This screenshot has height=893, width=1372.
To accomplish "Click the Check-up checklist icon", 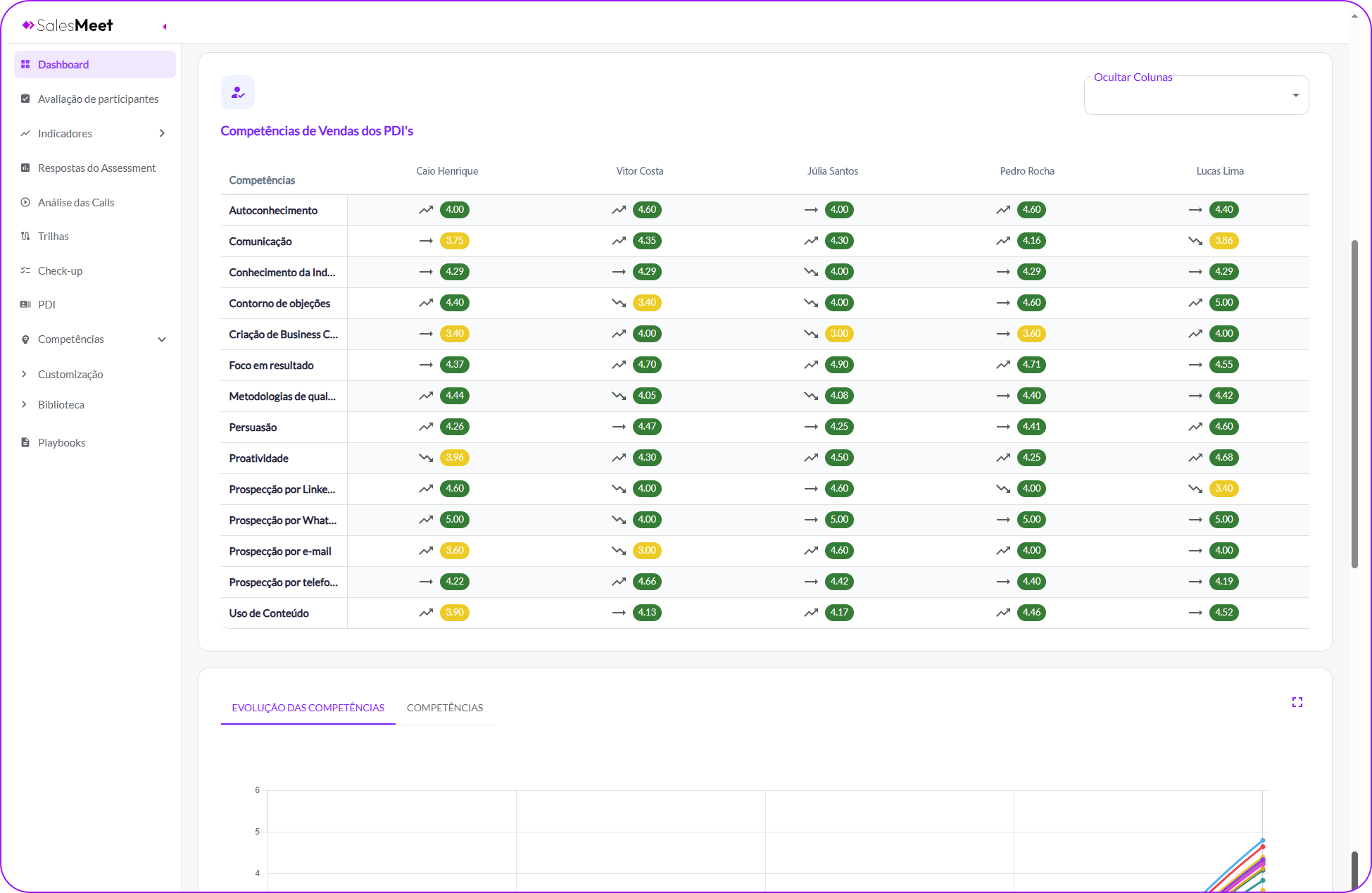I will [25, 270].
